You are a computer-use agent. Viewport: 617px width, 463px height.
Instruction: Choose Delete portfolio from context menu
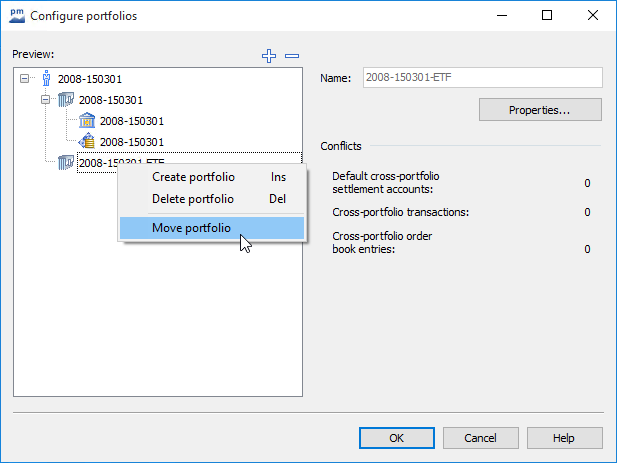pos(193,199)
